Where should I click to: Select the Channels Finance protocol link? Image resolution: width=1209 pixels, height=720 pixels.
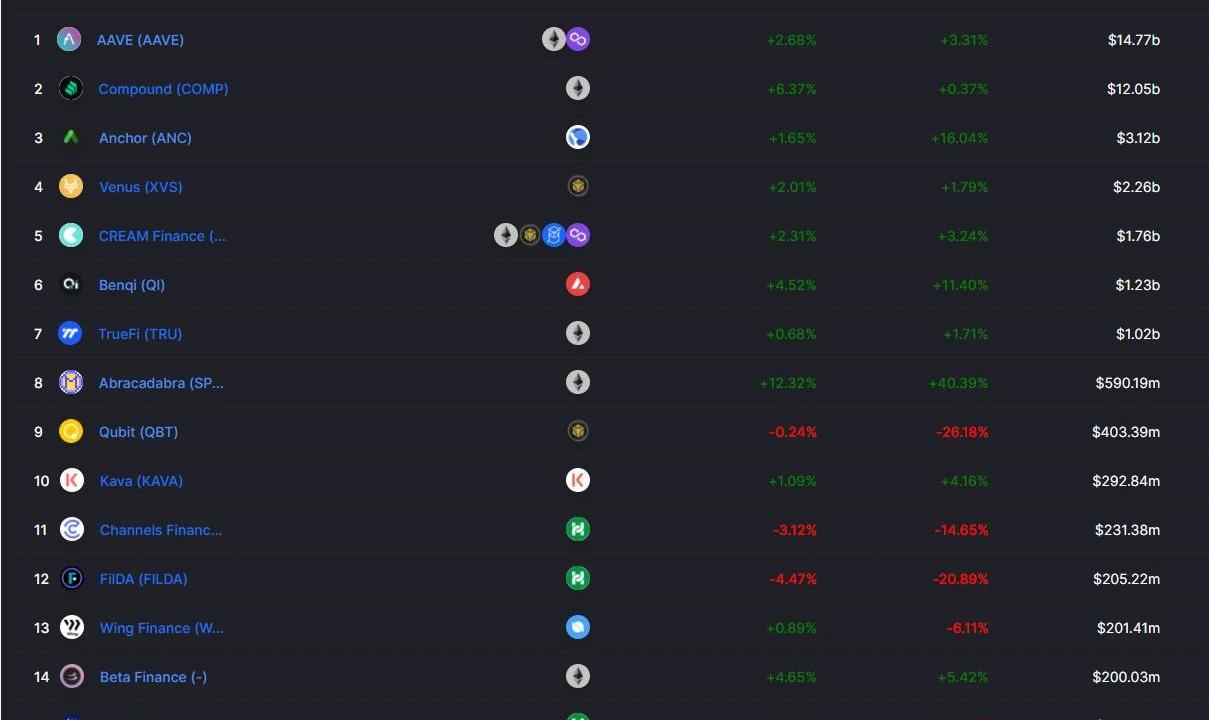click(x=161, y=530)
